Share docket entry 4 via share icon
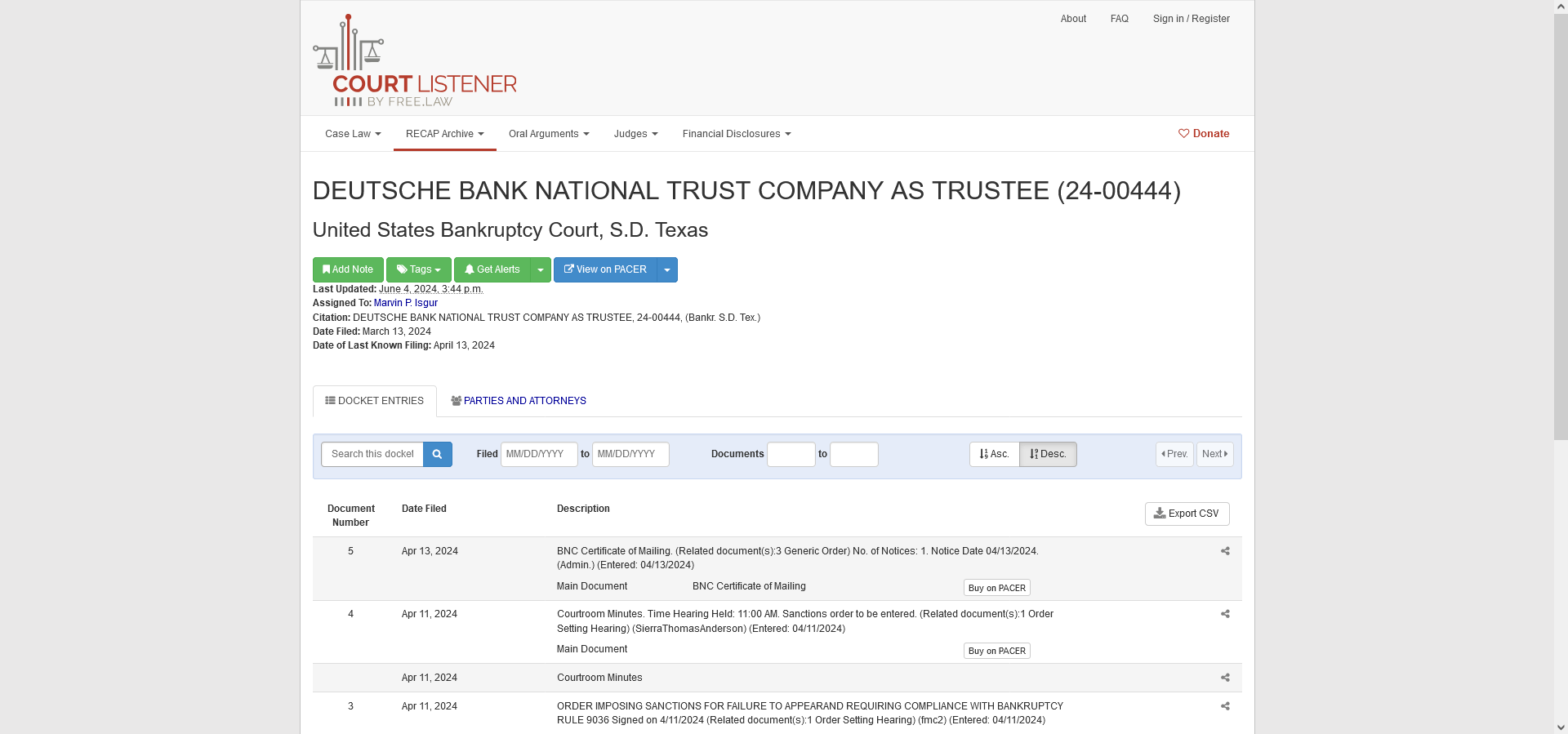This screenshot has height=734, width=1568. [1225, 614]
